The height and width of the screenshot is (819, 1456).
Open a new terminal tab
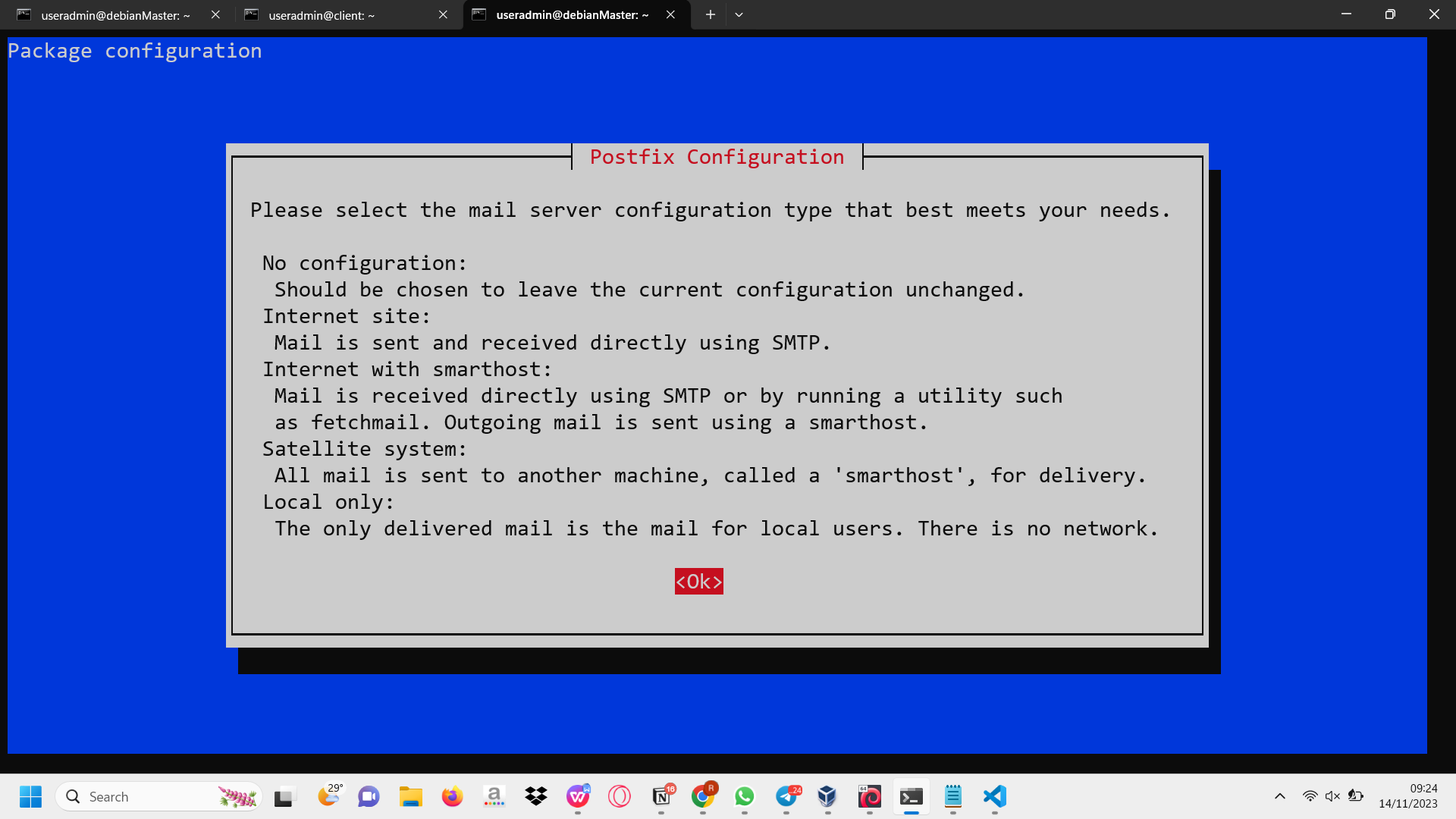tap(710, 14)
